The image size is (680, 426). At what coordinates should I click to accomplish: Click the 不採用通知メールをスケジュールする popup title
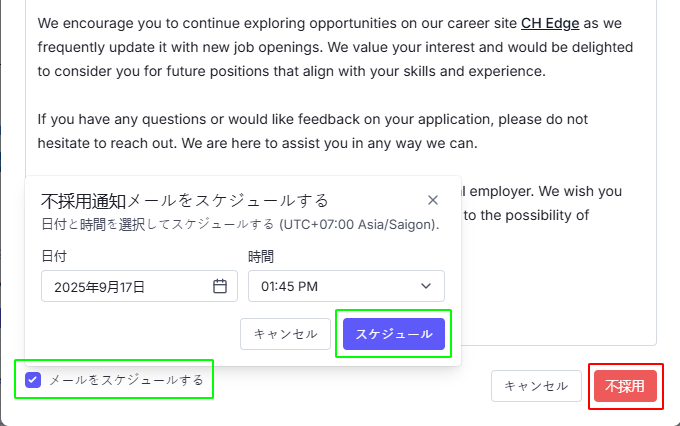(185, 200)
